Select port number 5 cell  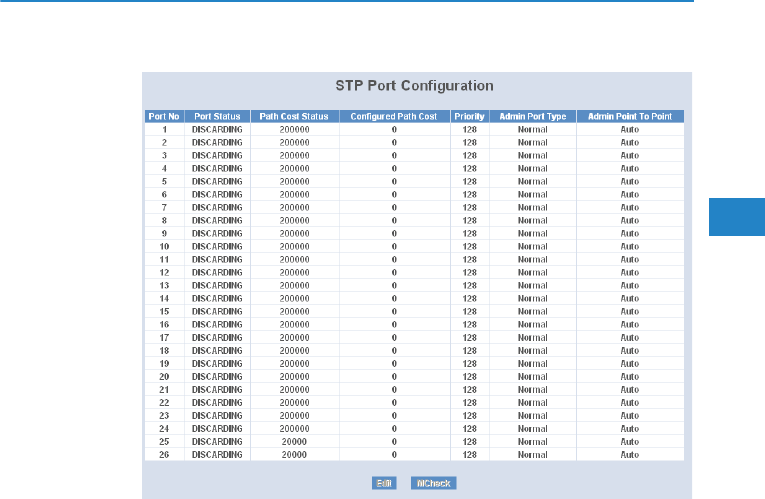click(164, 181)
